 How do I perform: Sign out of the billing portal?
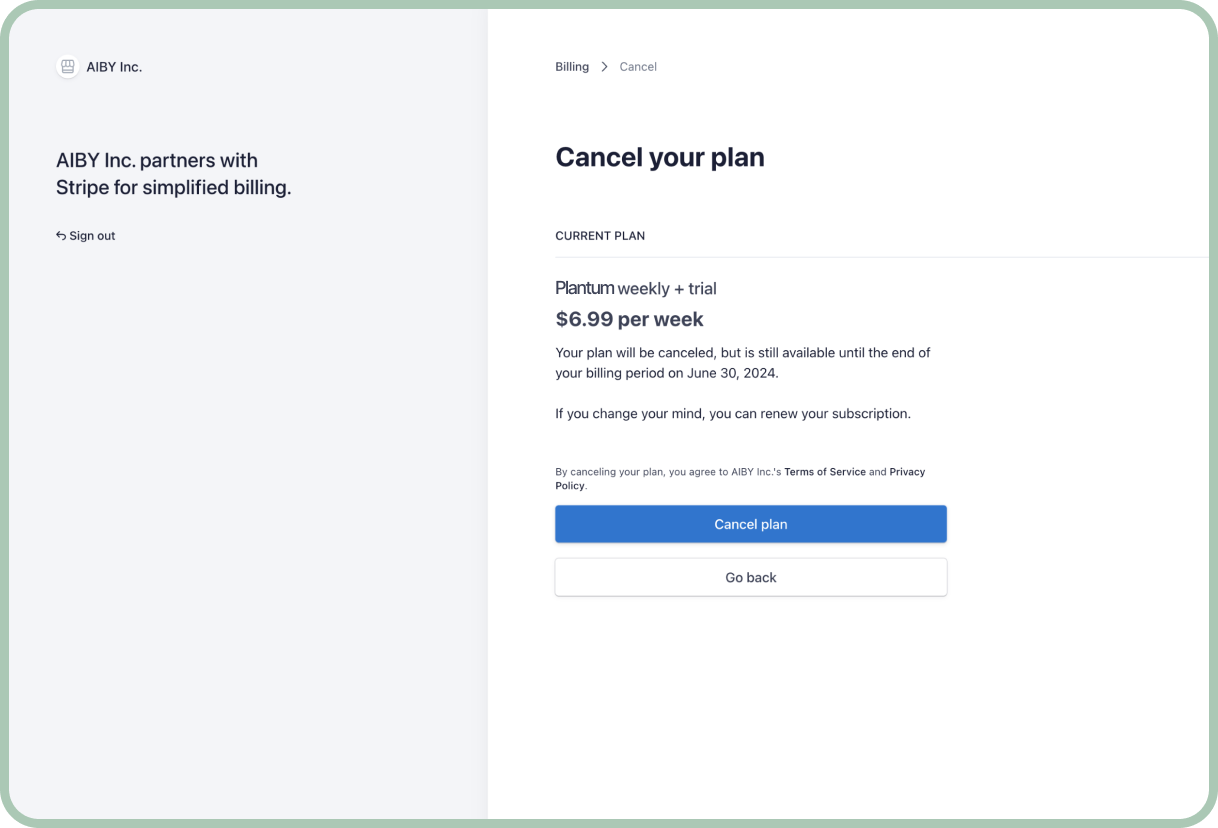pos(92,236)
